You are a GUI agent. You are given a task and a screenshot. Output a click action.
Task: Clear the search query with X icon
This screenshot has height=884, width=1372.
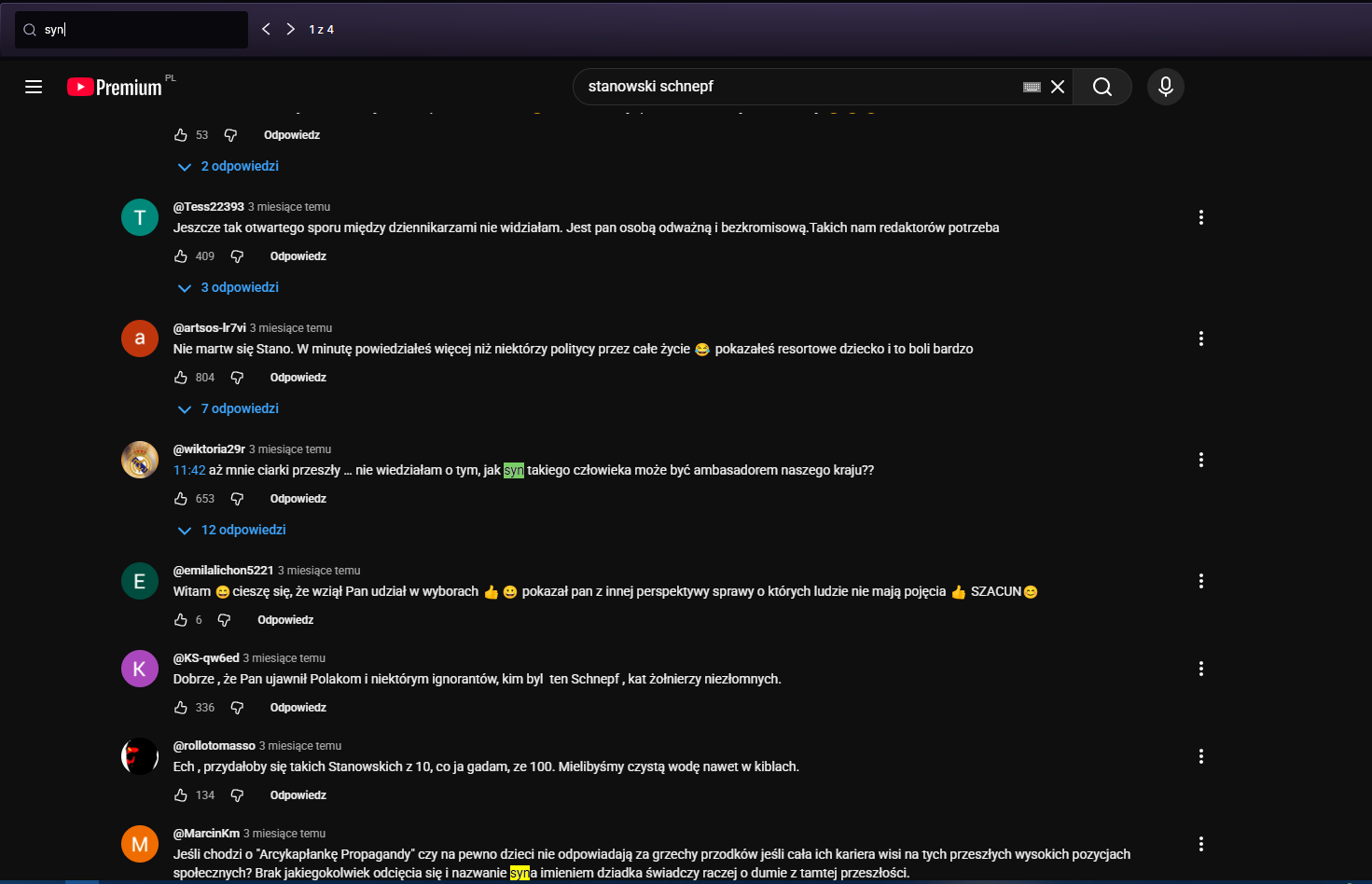pyautogui.click(x=1058, y=87)
